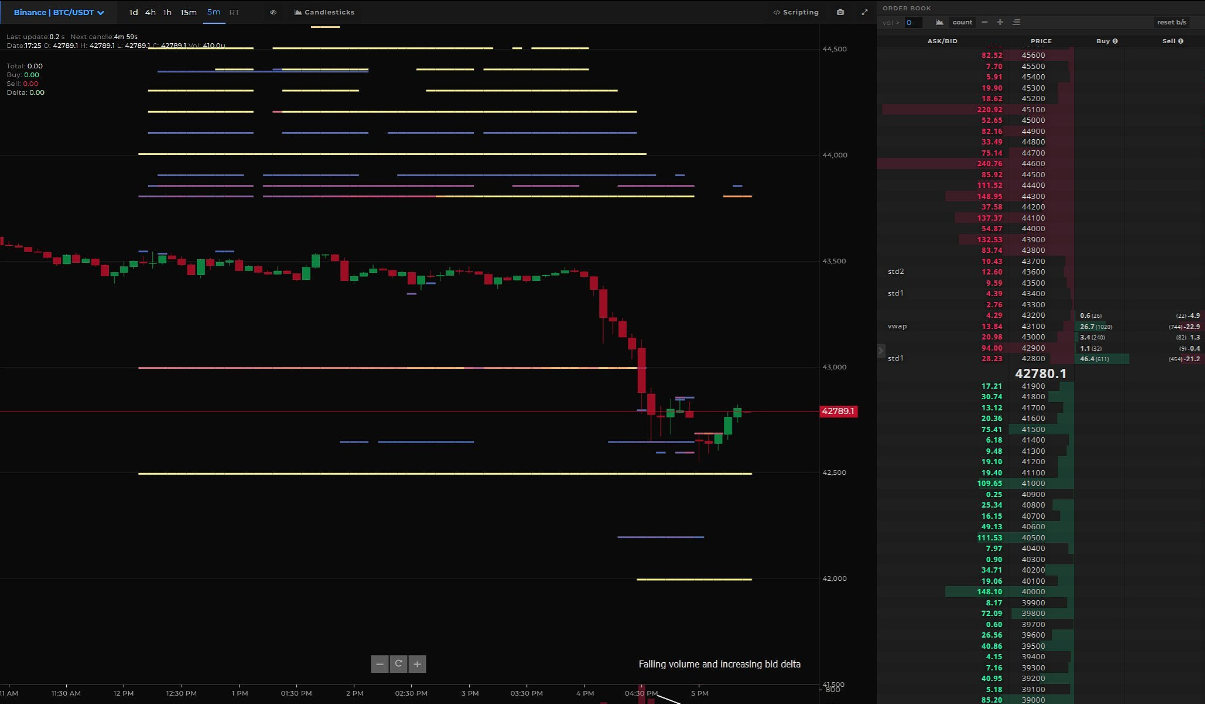Change chart interval to 15m

[188, 12]
